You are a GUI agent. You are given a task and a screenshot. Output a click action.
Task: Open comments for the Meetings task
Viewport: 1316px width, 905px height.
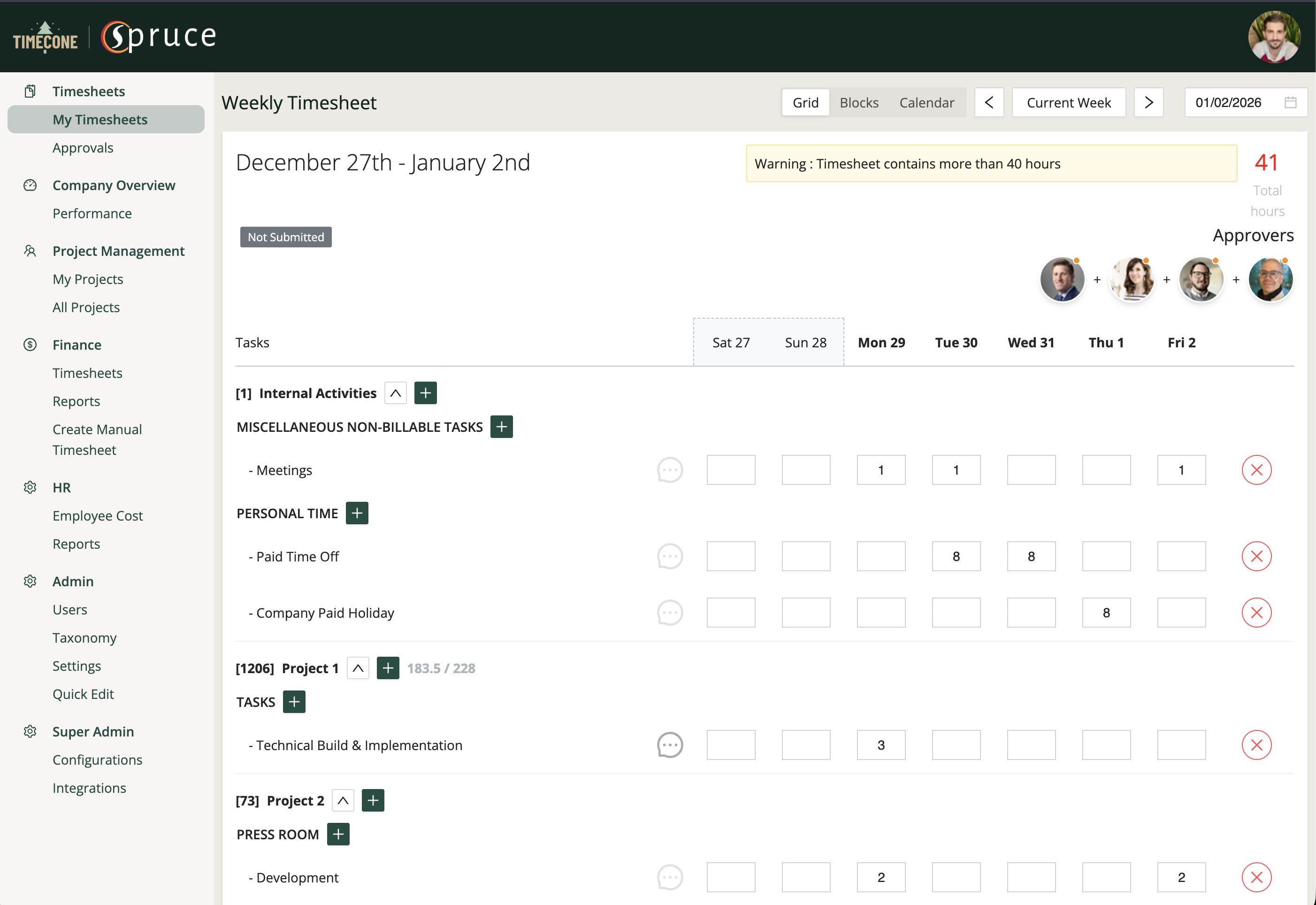coord(670,469)
